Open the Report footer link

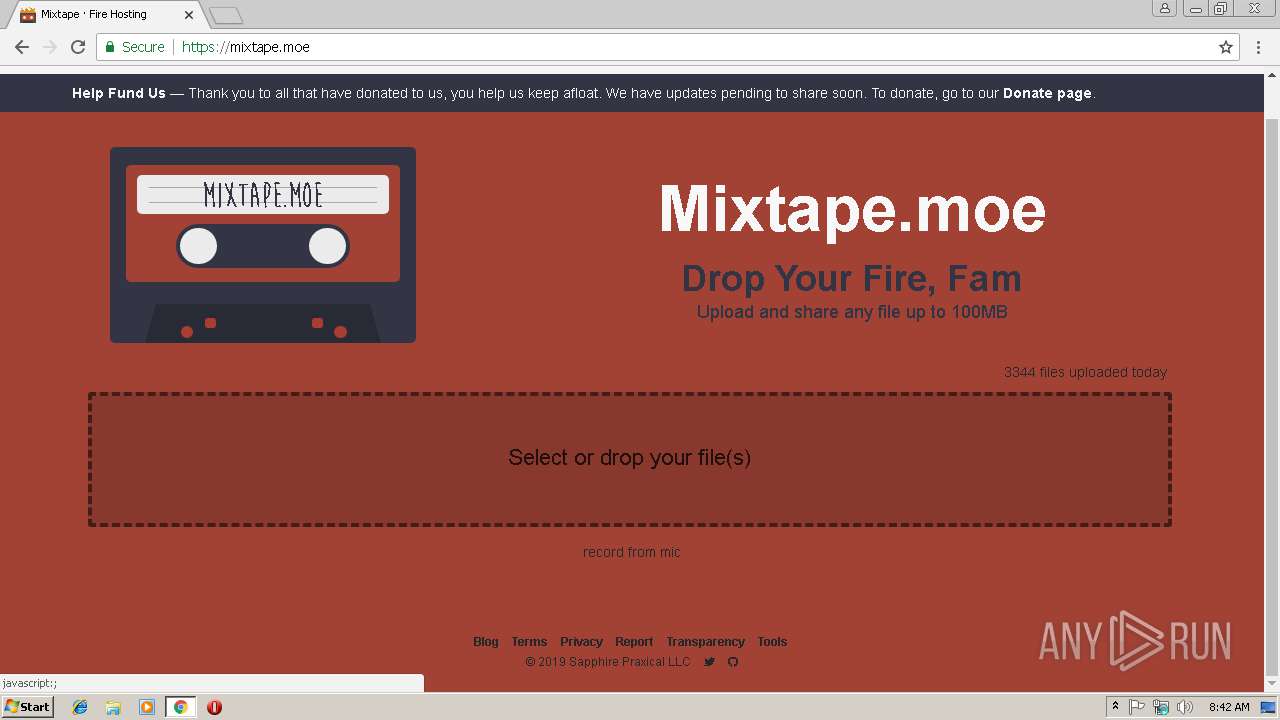(x=634, y=642)
